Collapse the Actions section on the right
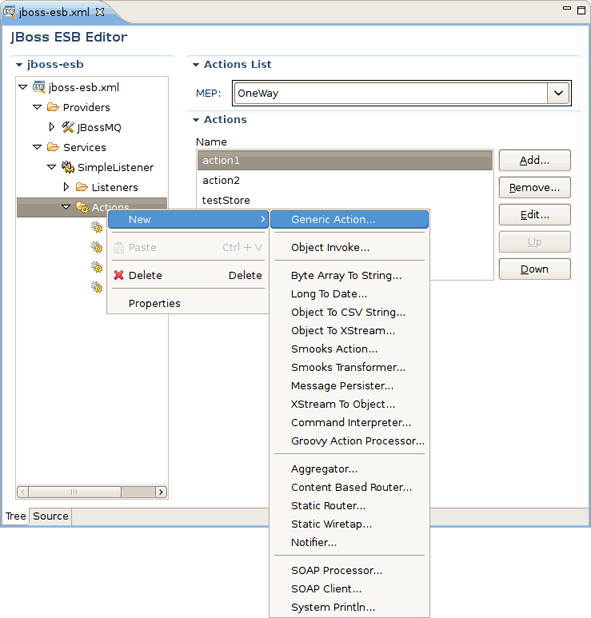 coord(196,120)
